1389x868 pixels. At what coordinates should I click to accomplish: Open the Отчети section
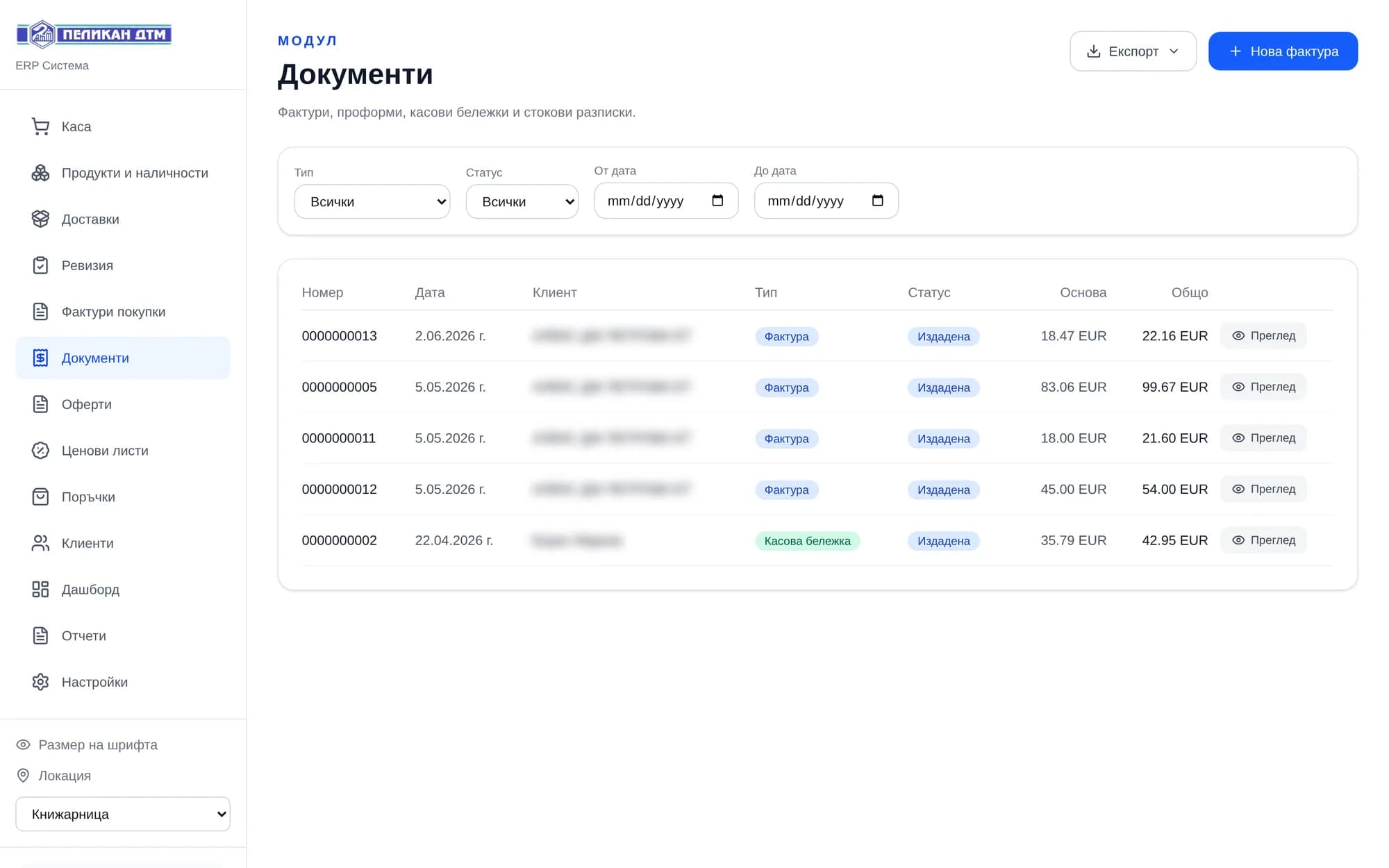(123, 635)
